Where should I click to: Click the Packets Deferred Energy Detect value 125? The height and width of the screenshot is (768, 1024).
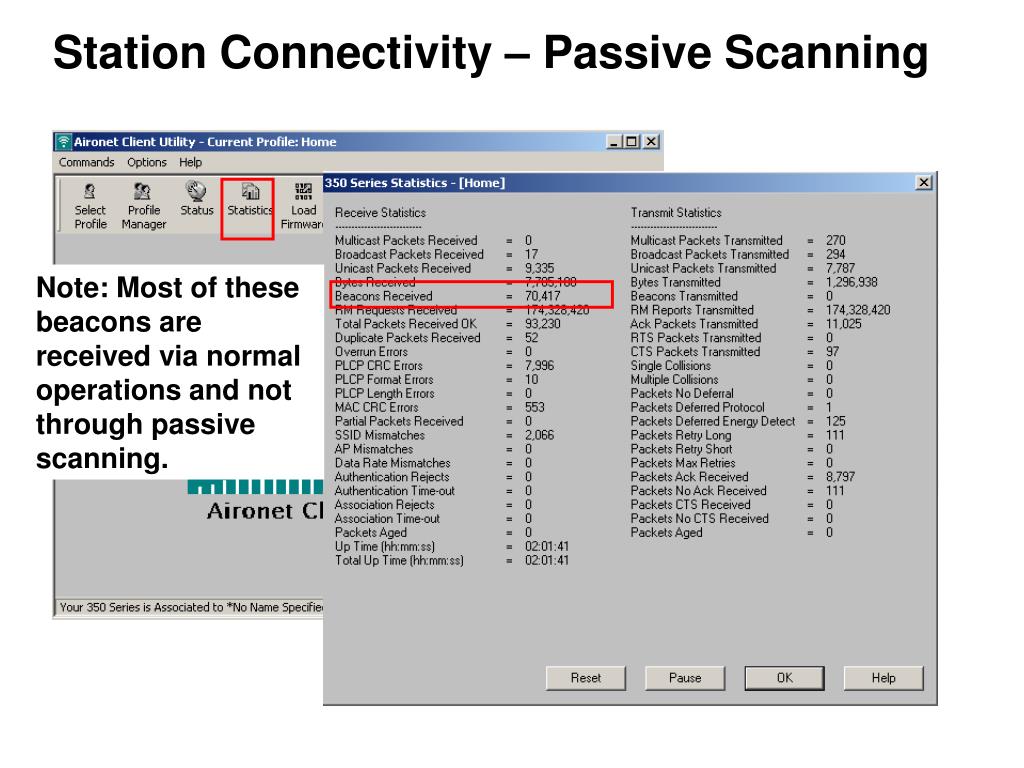835,421
